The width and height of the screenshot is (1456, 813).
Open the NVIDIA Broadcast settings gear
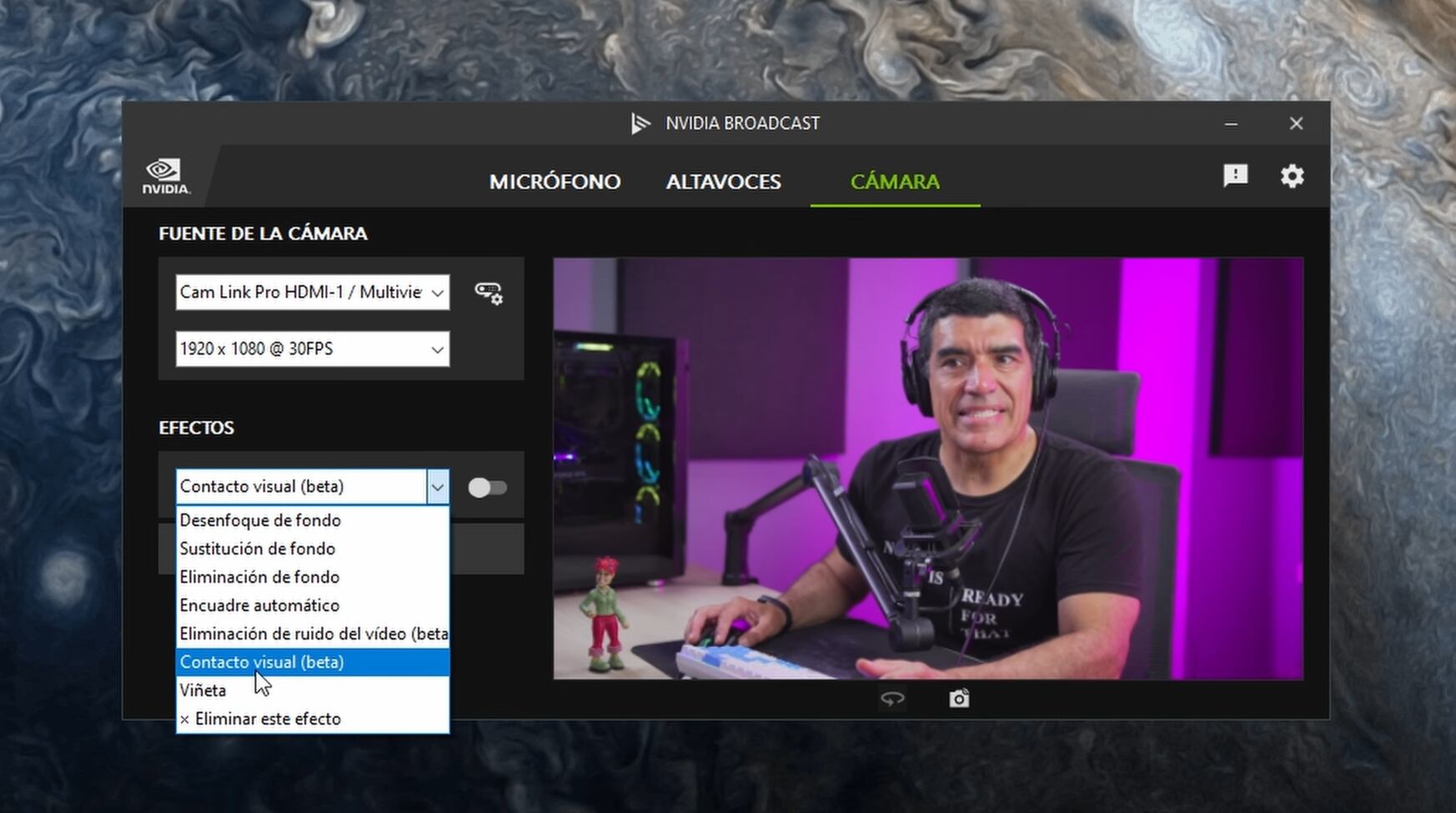coord(1292,176)
